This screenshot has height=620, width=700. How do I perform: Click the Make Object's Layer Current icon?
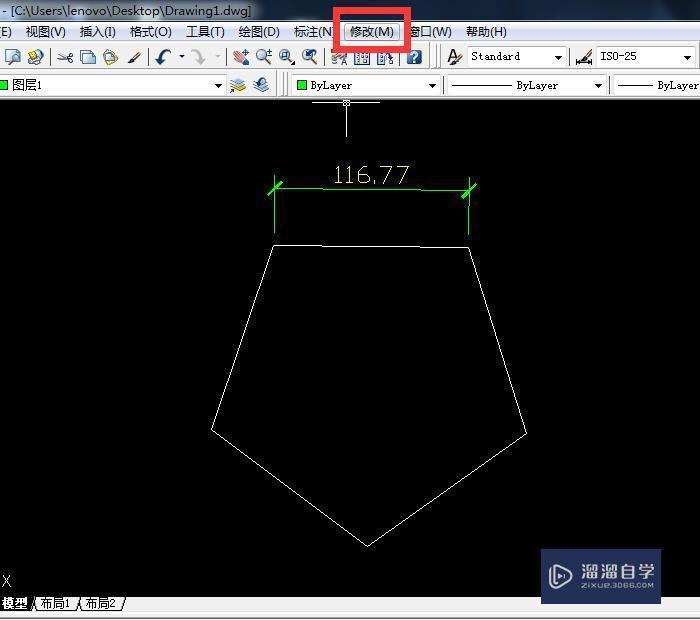click(238, 85)
